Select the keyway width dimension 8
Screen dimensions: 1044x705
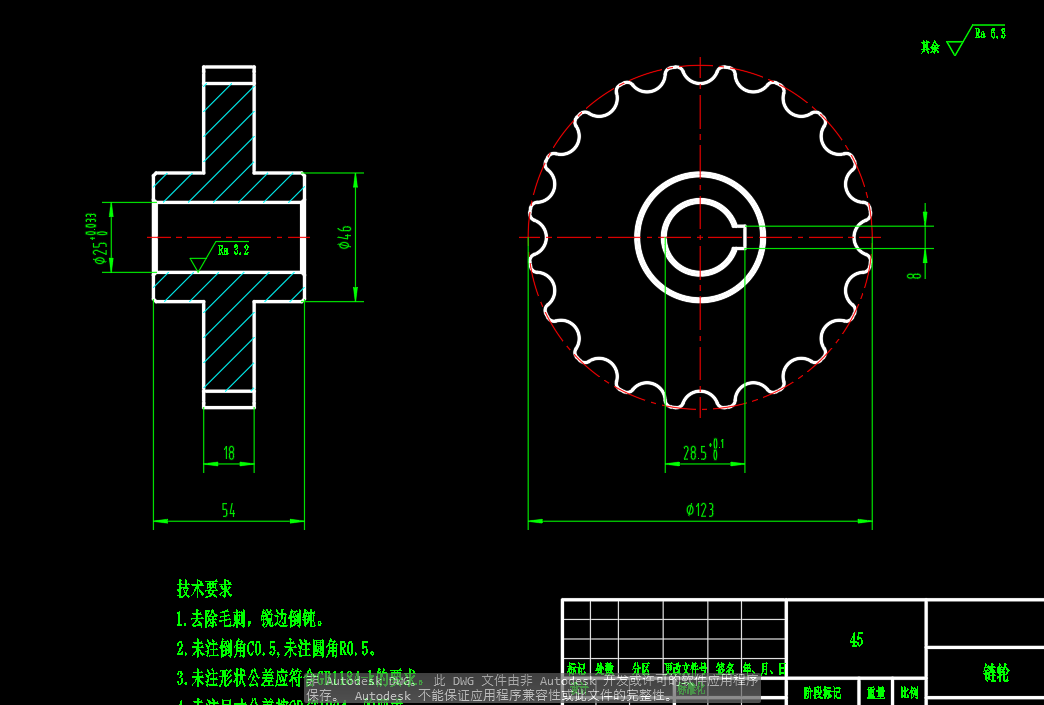pos(915,274)
